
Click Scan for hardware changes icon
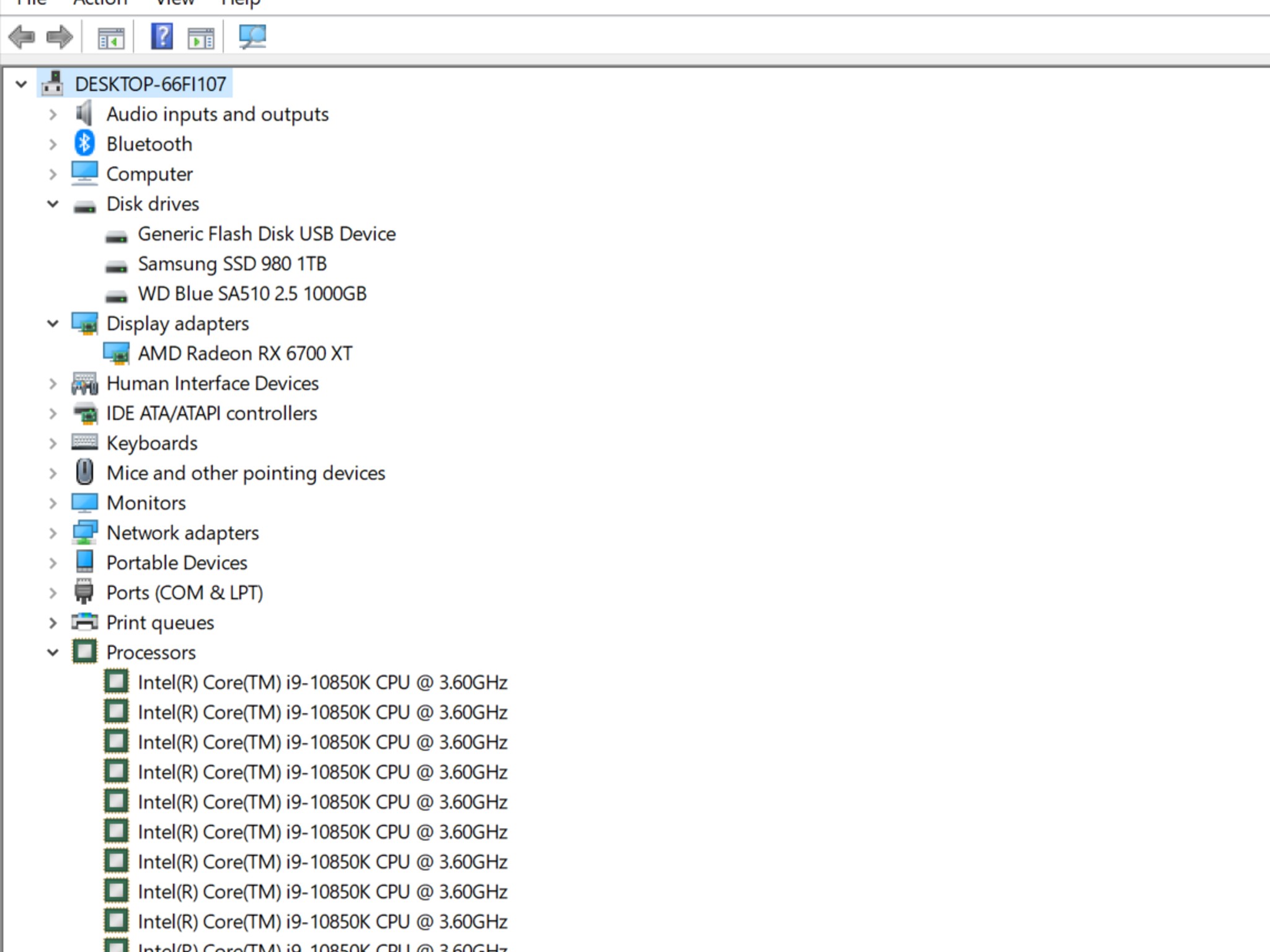click(x=252, y=37)
